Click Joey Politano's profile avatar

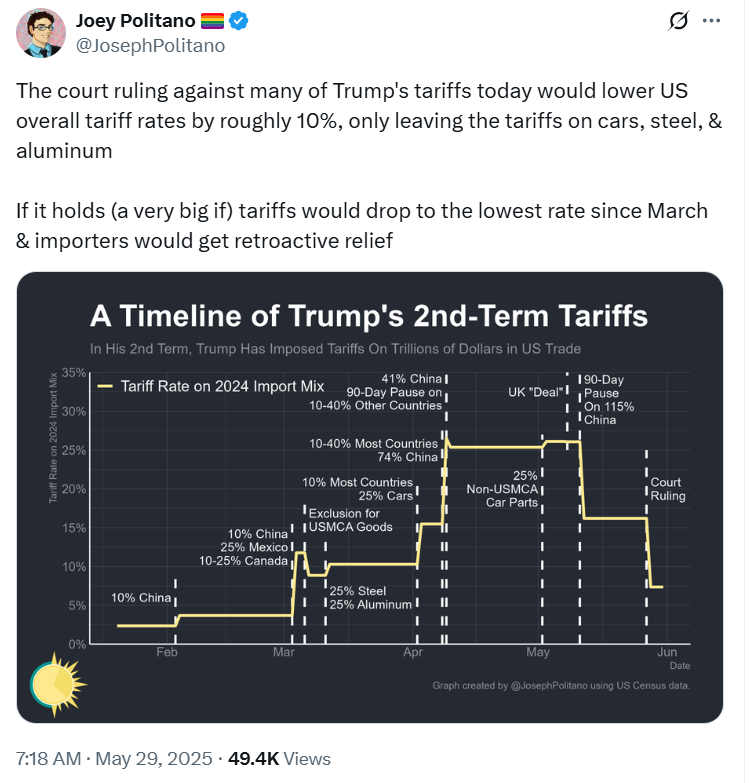[40, 34]
